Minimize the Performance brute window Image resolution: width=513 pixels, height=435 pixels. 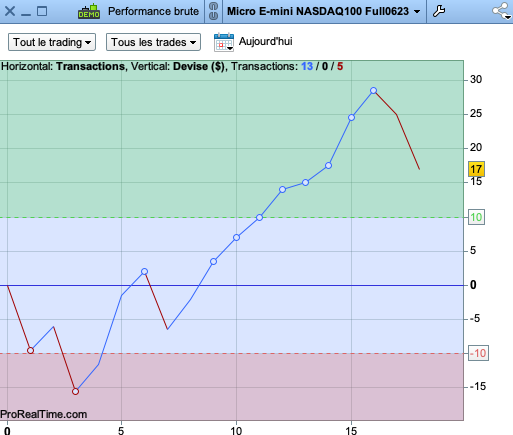[x=26, y=15]
